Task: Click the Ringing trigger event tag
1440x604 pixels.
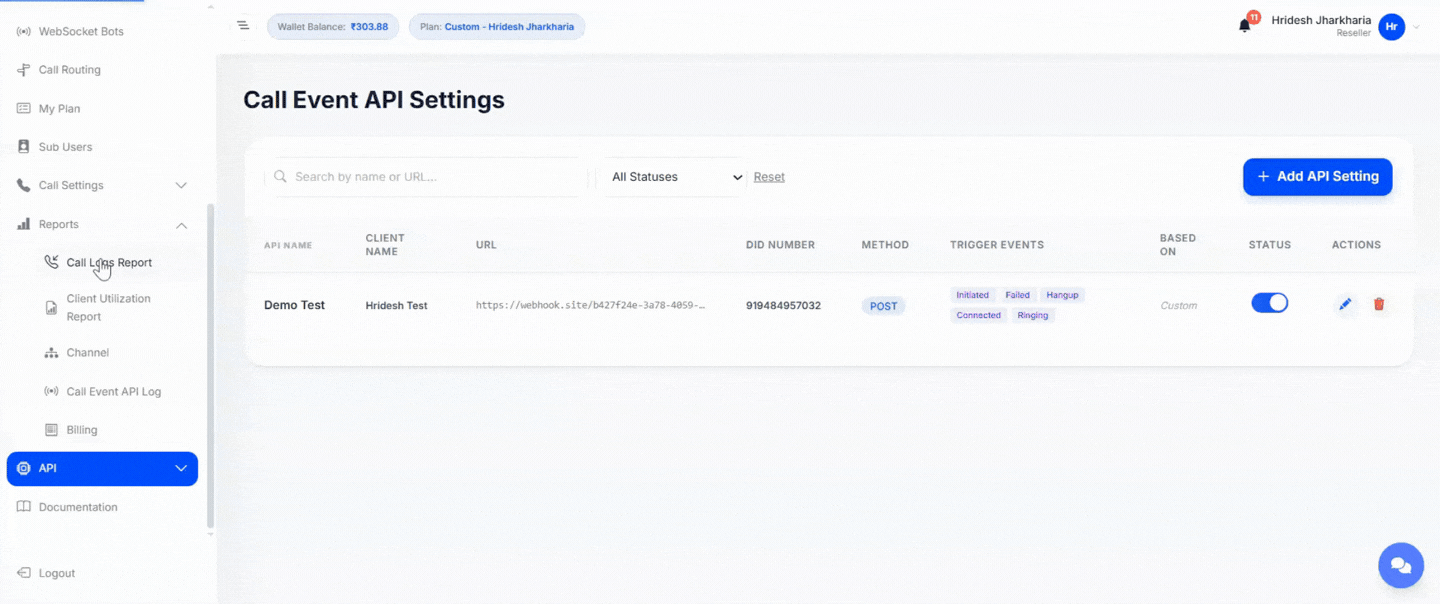Action: click(x=1033, y=315)
